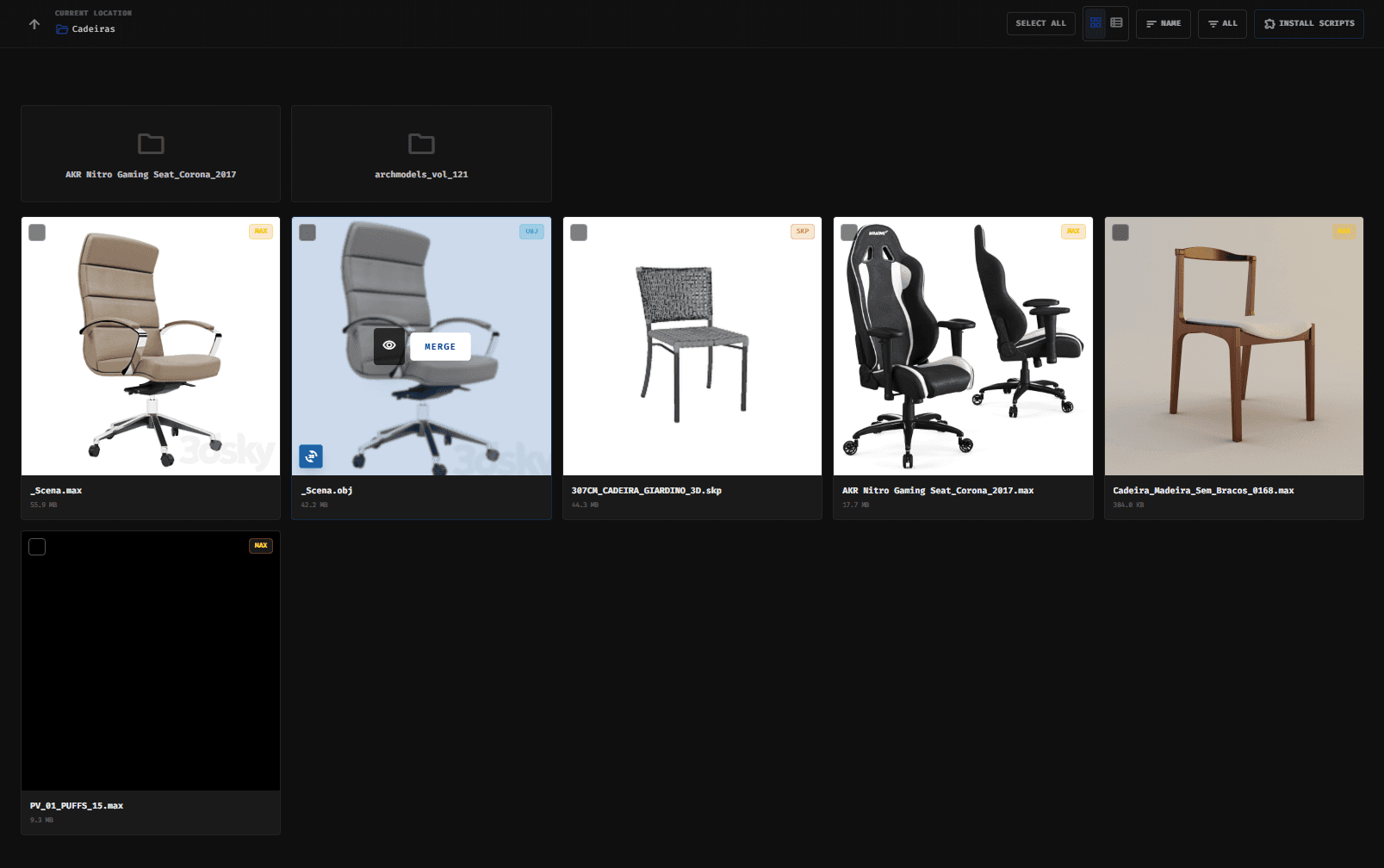The image size is (1384, 868).
Task: Click the SKP badge on the Giardino chair
Action: click(x=803, y=231)
